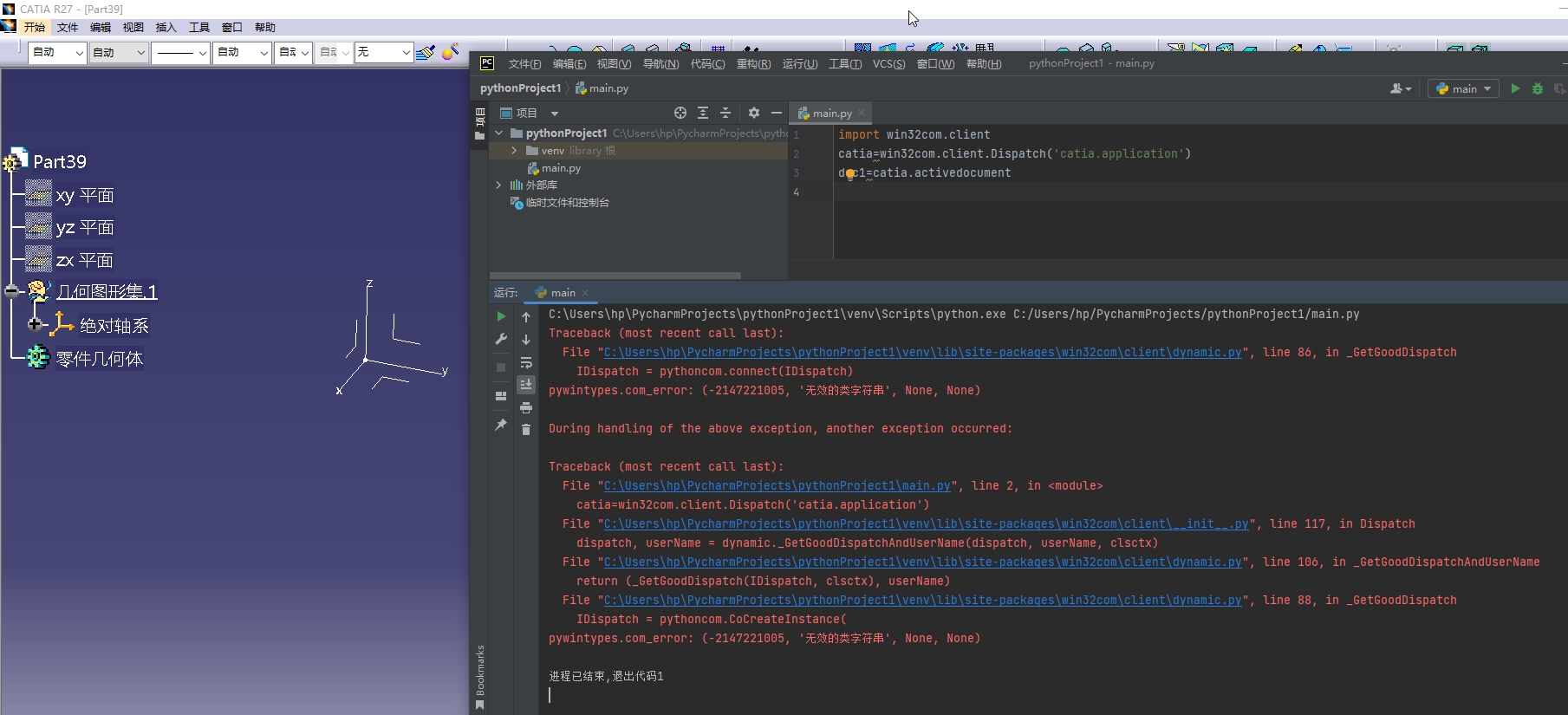This screenshot has height=715, width=1568.
Task: Open Run configuration wrench icon
Action: 501,340
